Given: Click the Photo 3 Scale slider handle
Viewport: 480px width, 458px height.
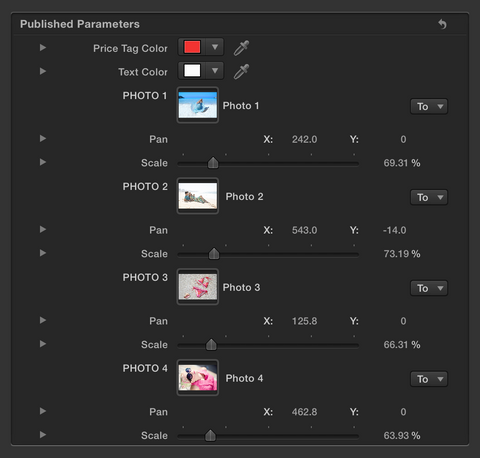Looking at the screenshot, I should pyautogui.click(x=211, y=344).
